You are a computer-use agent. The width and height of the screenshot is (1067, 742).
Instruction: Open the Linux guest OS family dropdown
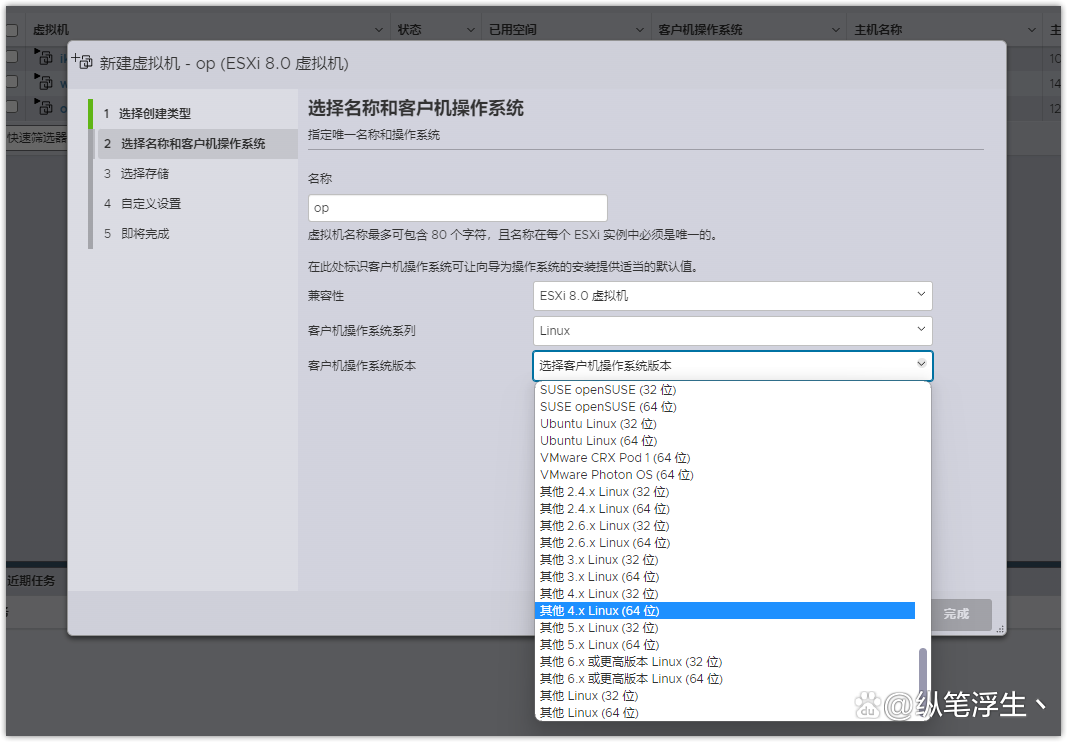(731, 330)
